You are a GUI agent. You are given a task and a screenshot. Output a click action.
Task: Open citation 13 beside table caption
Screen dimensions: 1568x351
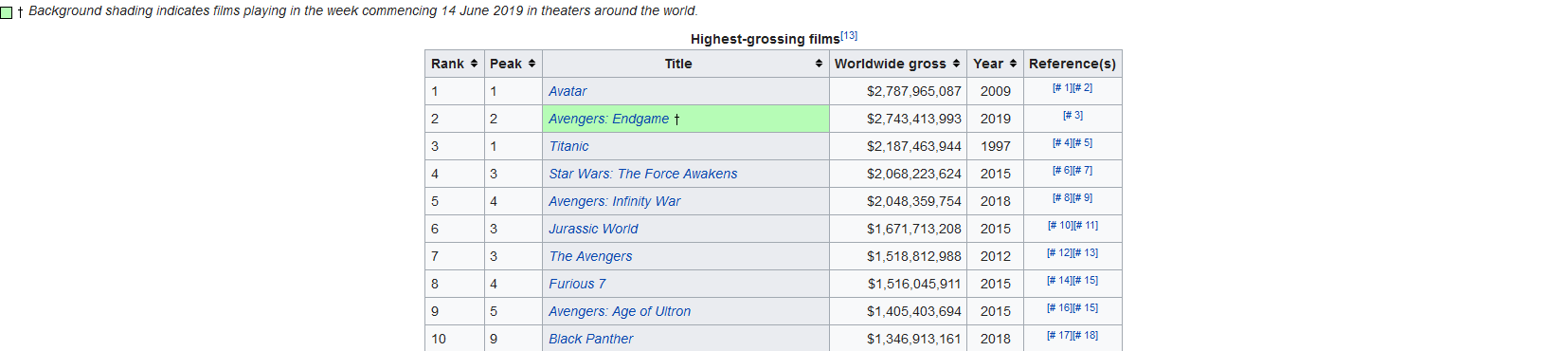tap(849, 35)
